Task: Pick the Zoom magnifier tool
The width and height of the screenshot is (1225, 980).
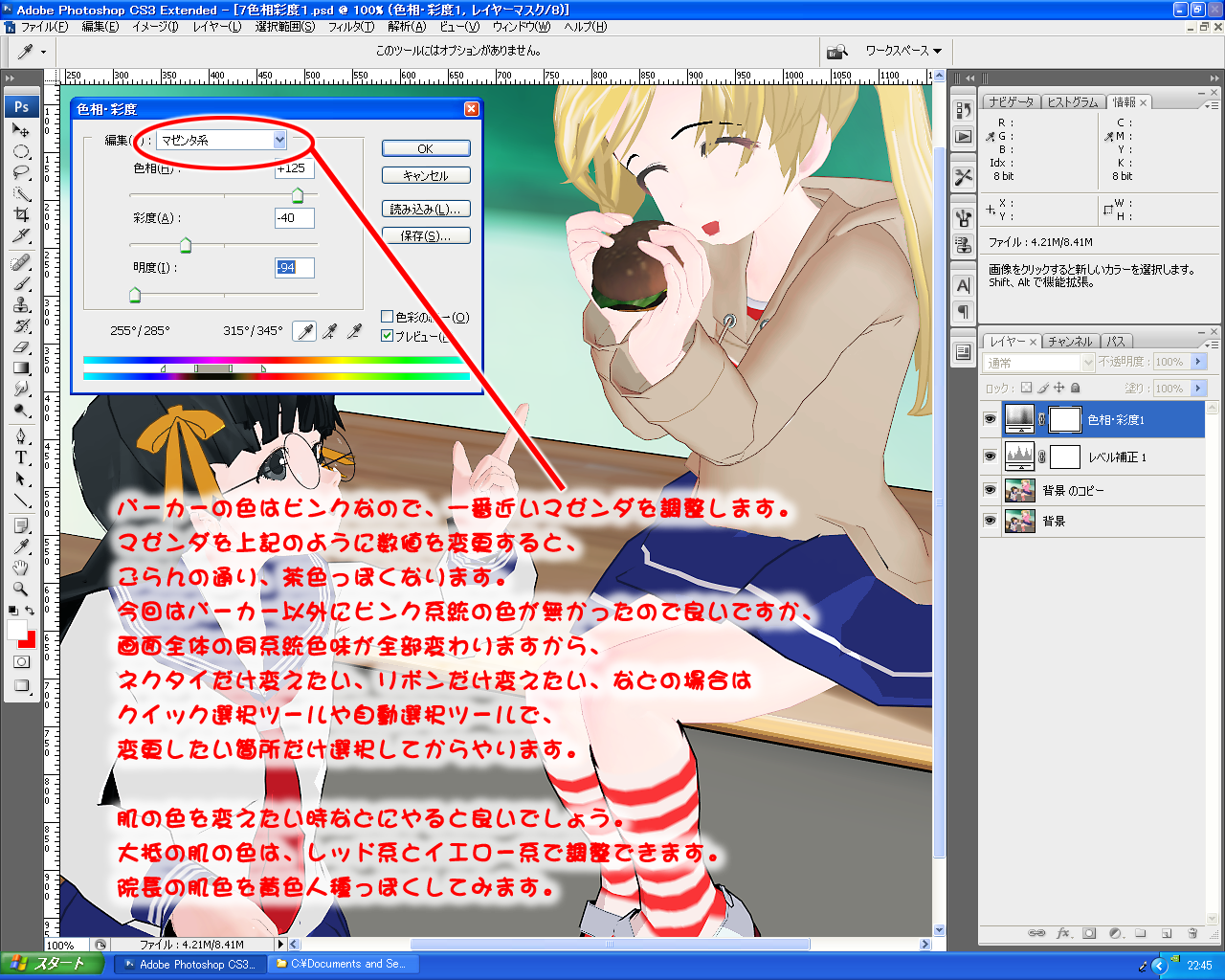Action: pyautogui.click(x=21, y=589)
